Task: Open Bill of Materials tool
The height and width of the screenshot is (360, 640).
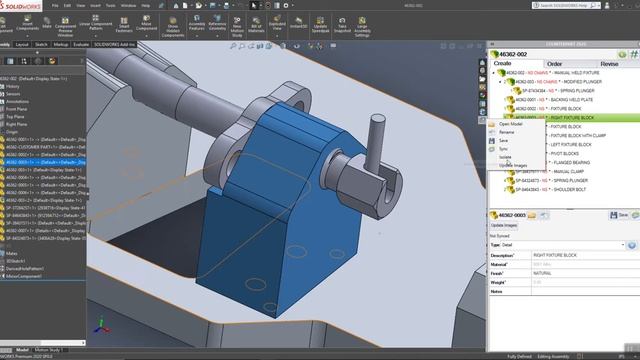Action: click(256, 25)
